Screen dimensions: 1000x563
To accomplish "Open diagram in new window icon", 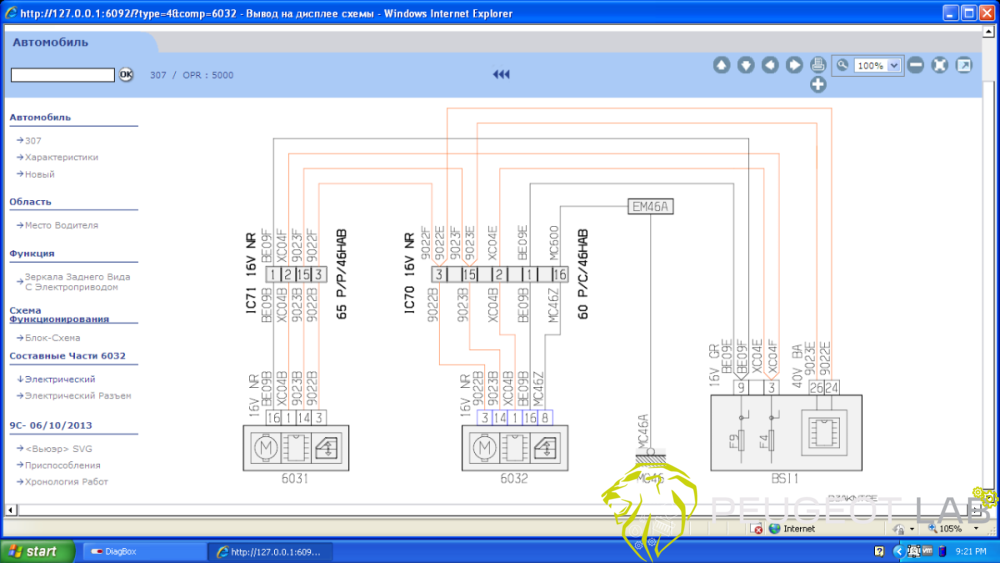I will [963, 65].
